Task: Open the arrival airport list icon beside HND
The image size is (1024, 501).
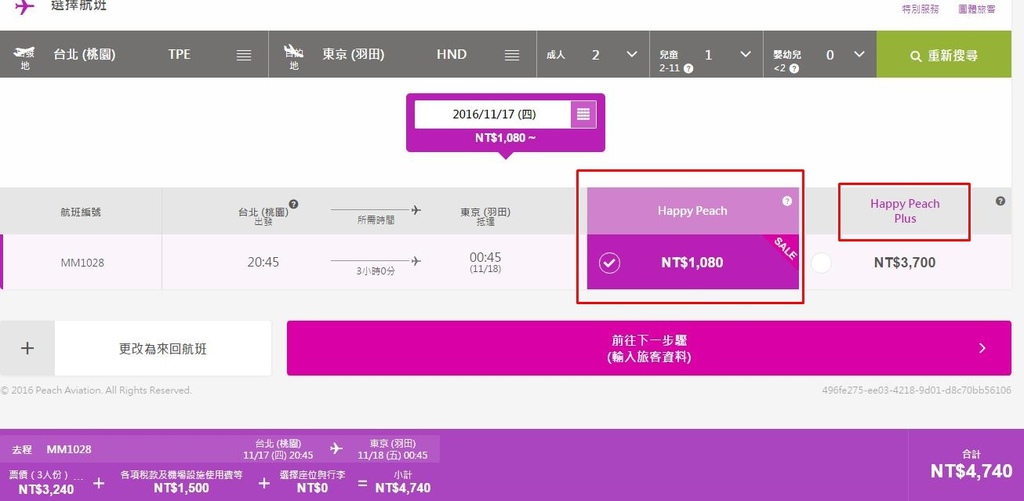Action: pyautogui.click(x=512, y=56)
